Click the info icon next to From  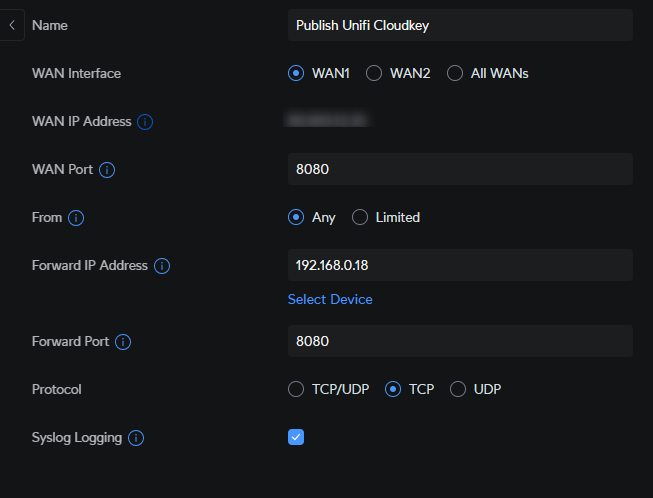(x=76, y=218)
